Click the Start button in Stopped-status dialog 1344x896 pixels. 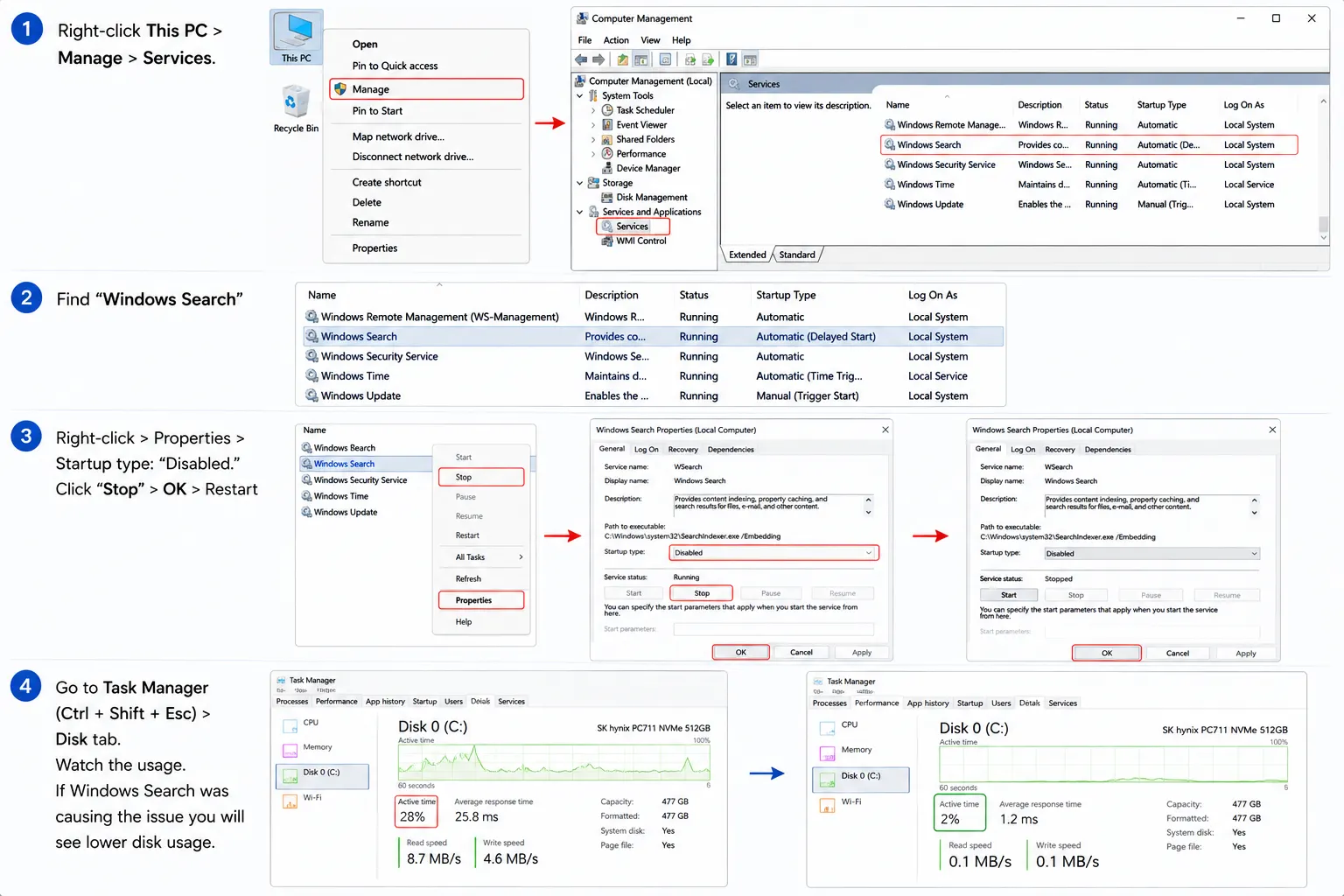[x=1009, y=595]
